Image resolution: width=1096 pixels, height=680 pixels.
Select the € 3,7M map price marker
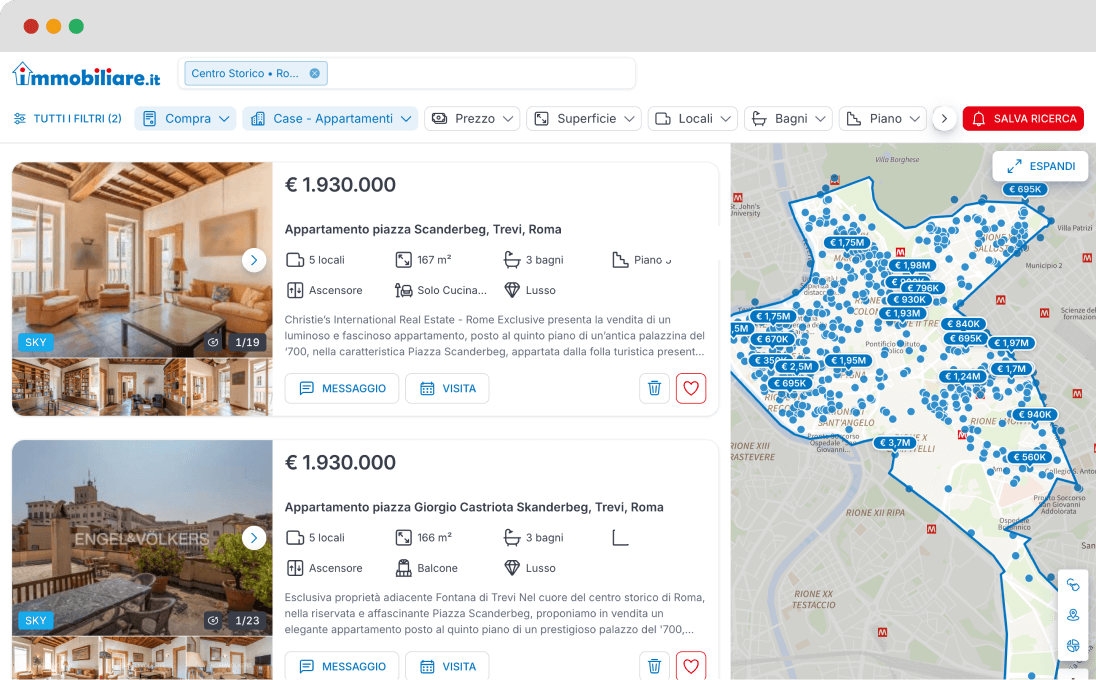click(895, 442)
